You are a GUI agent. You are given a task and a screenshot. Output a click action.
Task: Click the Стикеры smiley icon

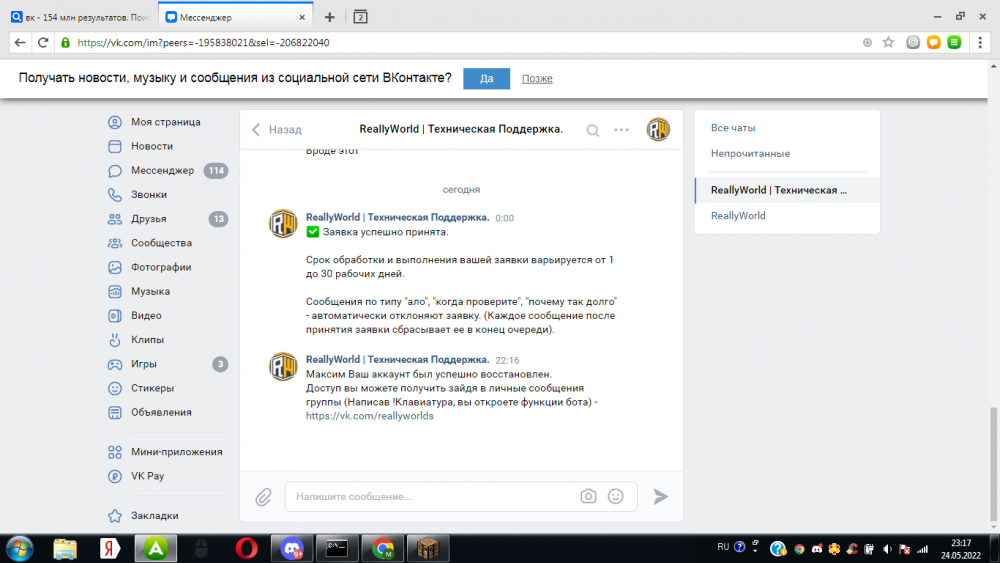tap(115, 388)
